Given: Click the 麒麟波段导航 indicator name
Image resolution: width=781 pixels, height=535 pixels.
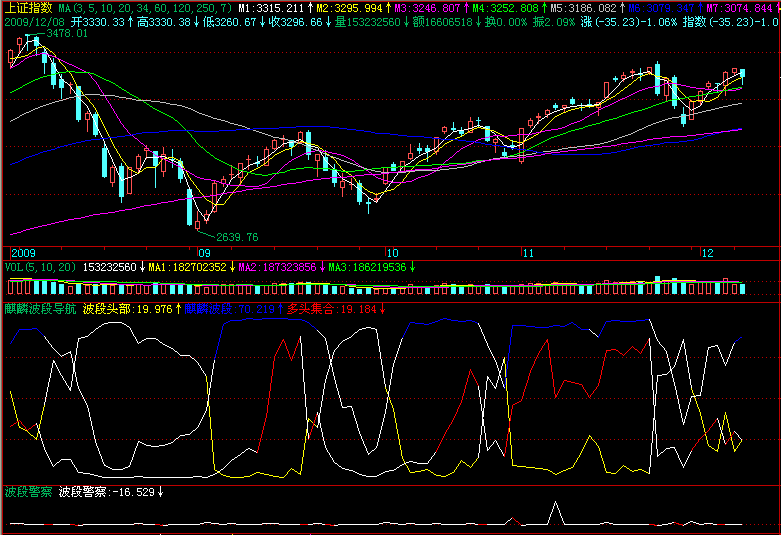Looking at the screenshot, I should [x=39, y=309].
